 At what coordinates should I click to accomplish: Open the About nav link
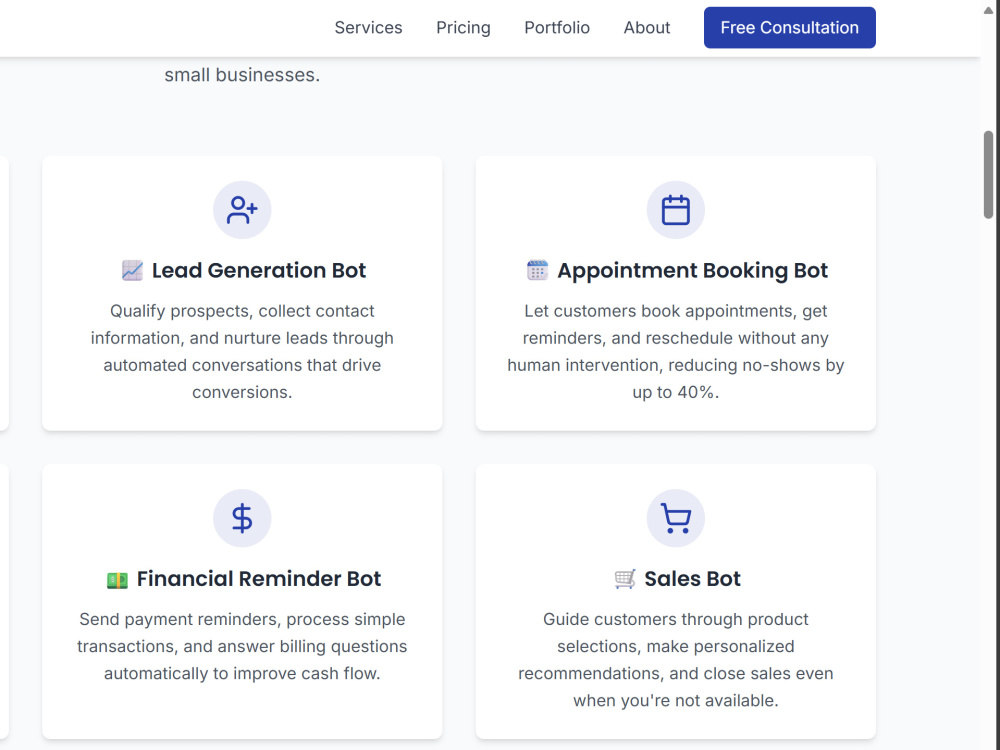pyautogui.click(x=647, y=27)
